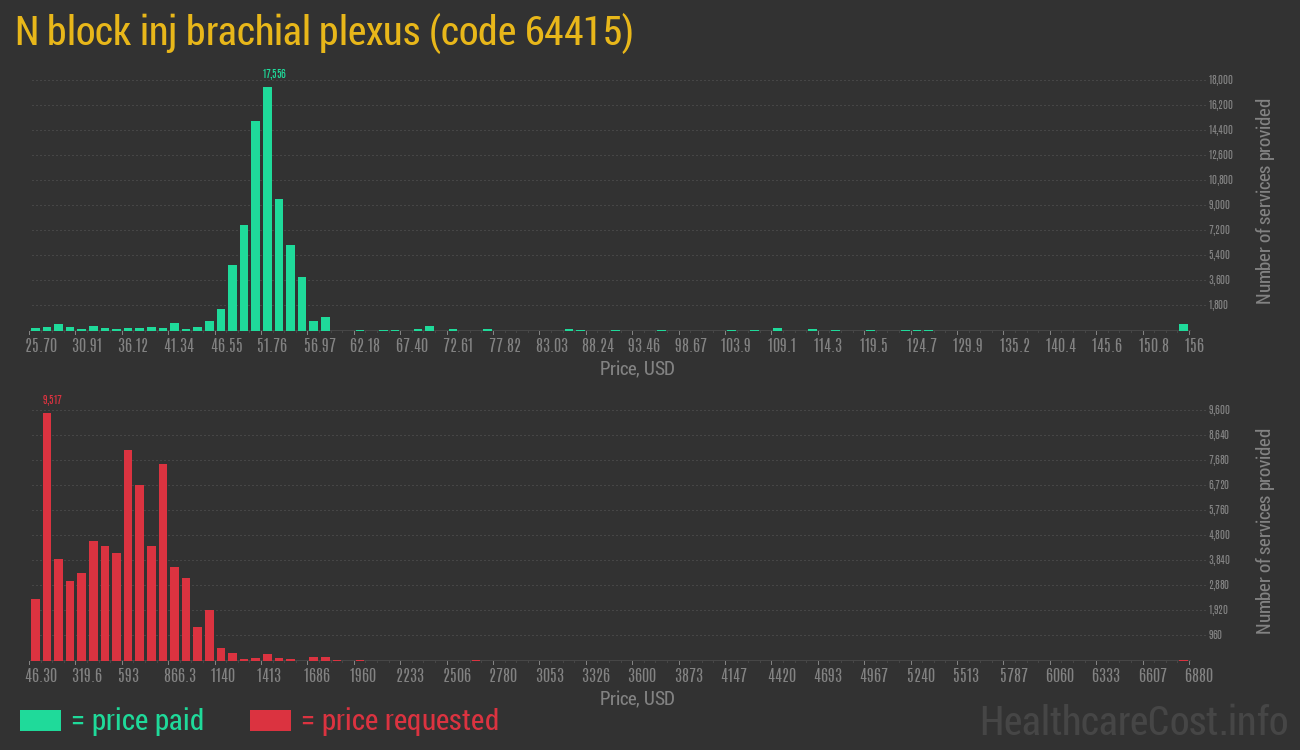Click the "= price requested" legend text
The width and height of the screenshot is (1300, 750).
coord(399,720)
